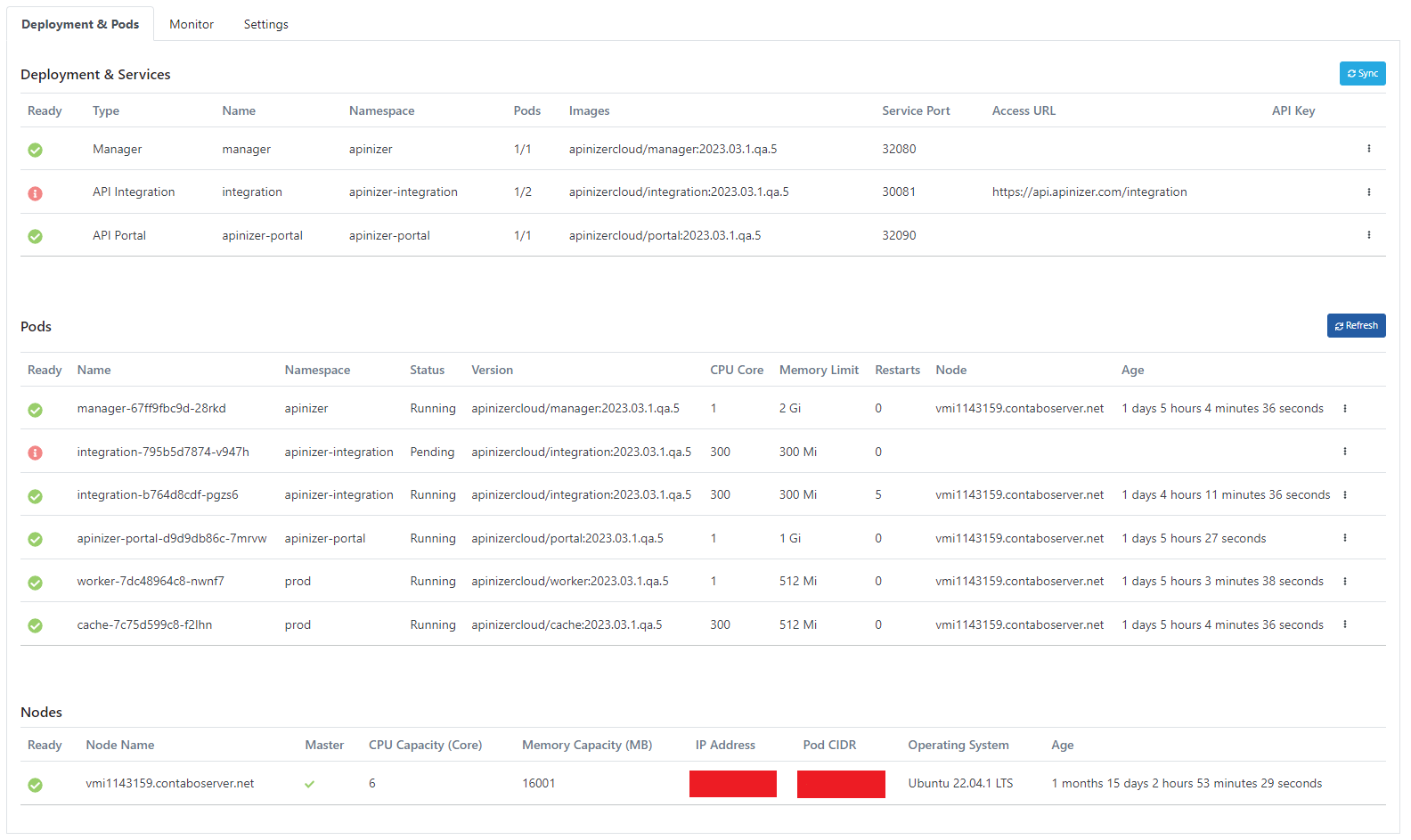This screenshot has height=840, width=1411.
Task: Click ready icon of apinizer-portal-d9d9db86c-7mrvw pod
Action: tap(35, 539)
